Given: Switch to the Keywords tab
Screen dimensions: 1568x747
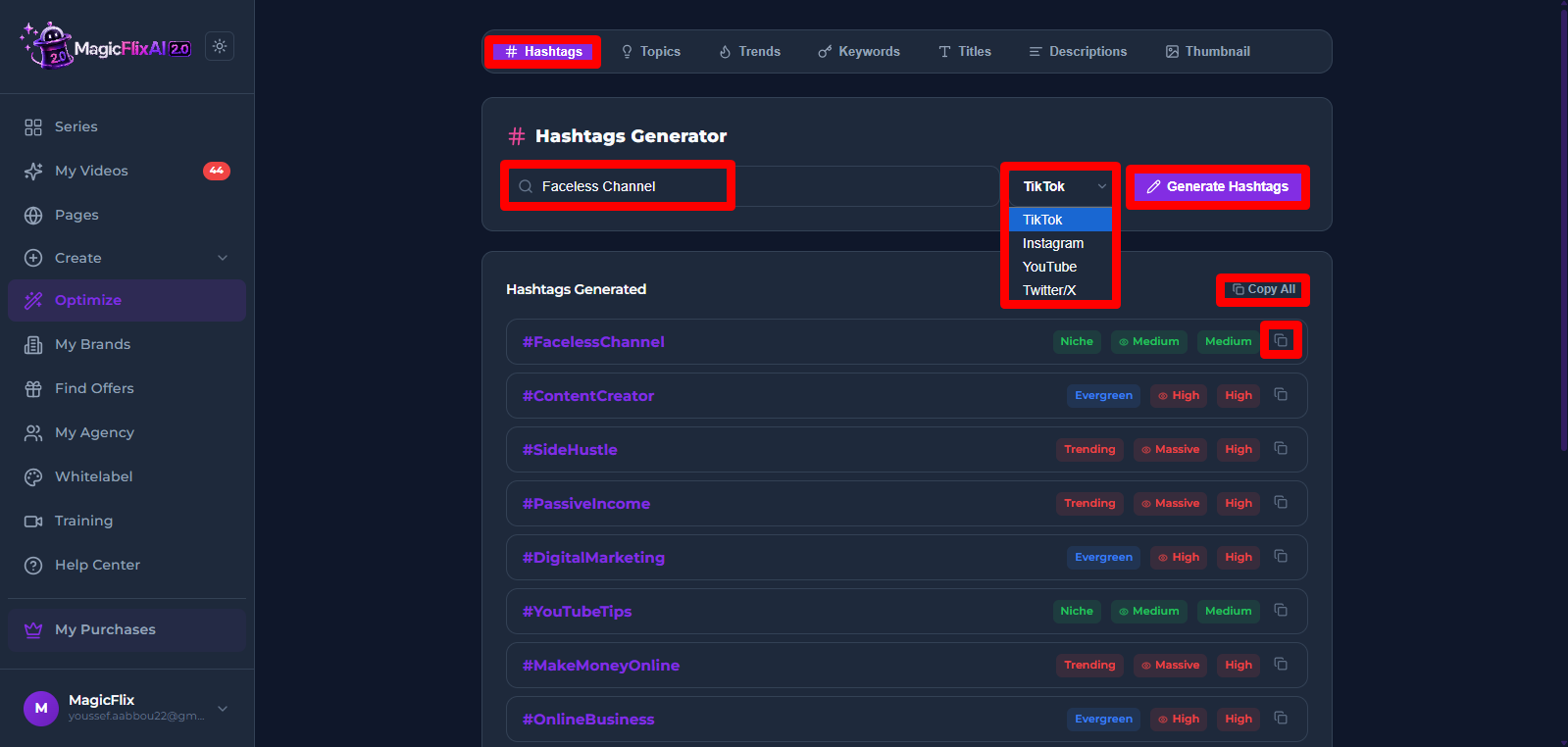Looking at the screenshot, I should (x=859, y=51).
